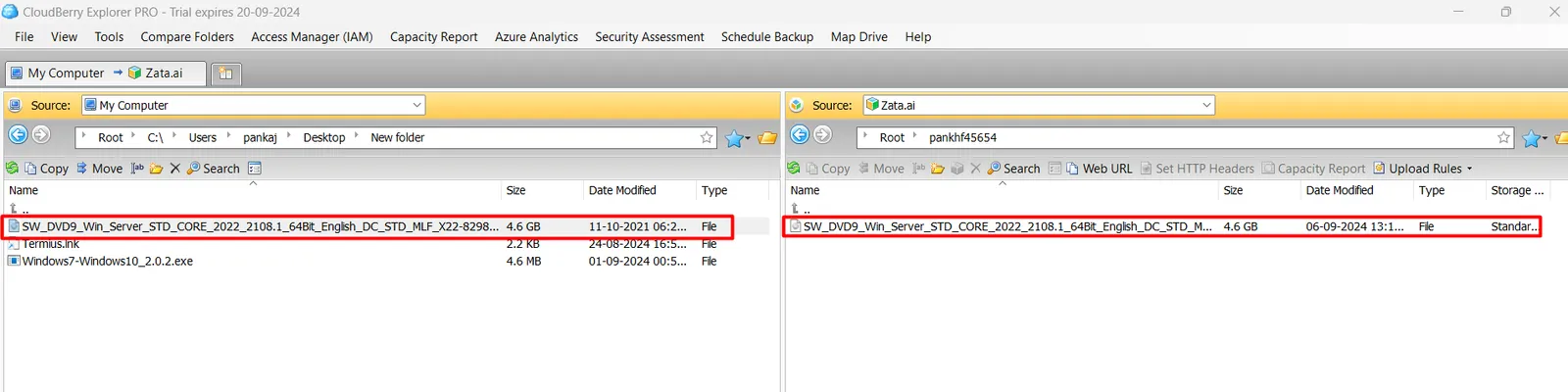Move selected file from My Computer pane
The width and height of the screenshot is (1568, 392).
[99, 169]
